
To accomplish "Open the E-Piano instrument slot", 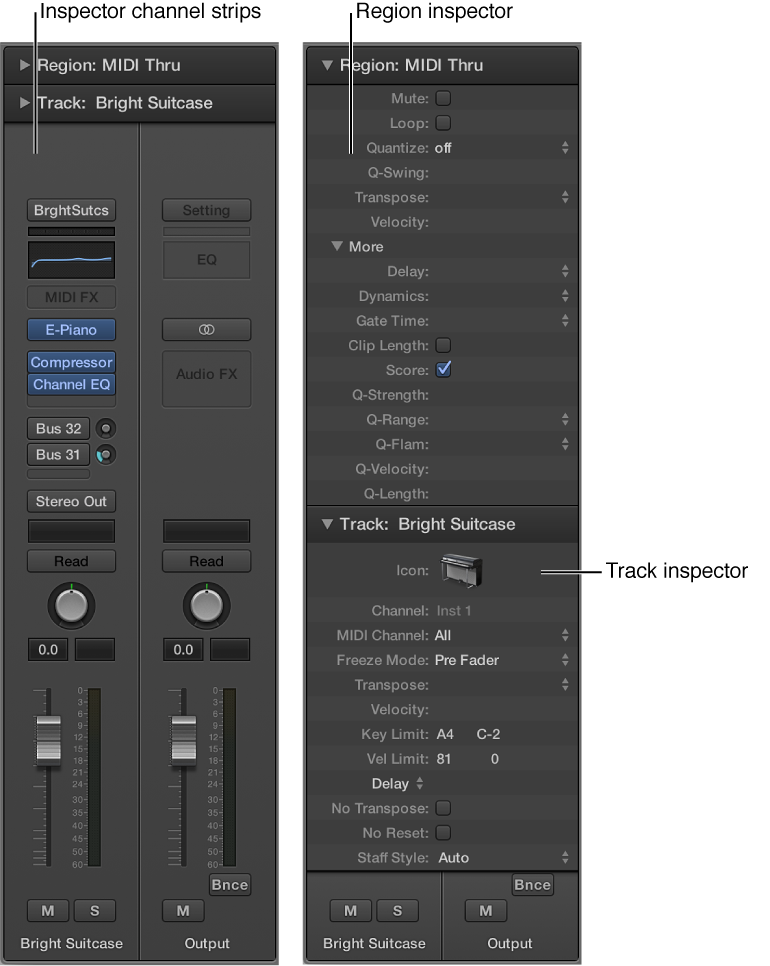I will coord(71,330).
